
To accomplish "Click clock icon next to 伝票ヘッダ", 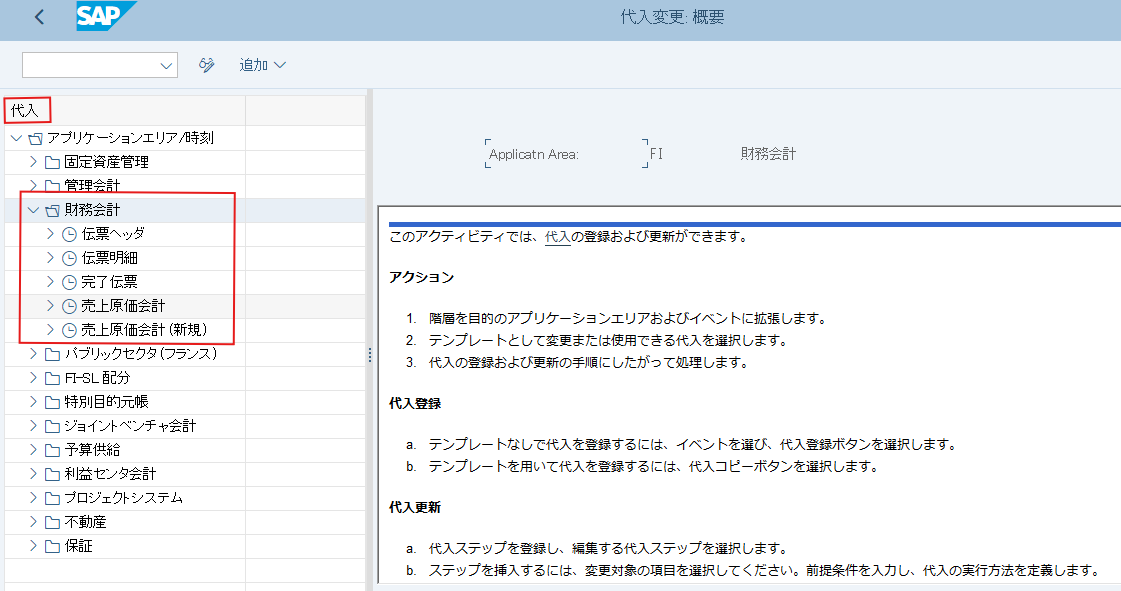I will [69, 234].
